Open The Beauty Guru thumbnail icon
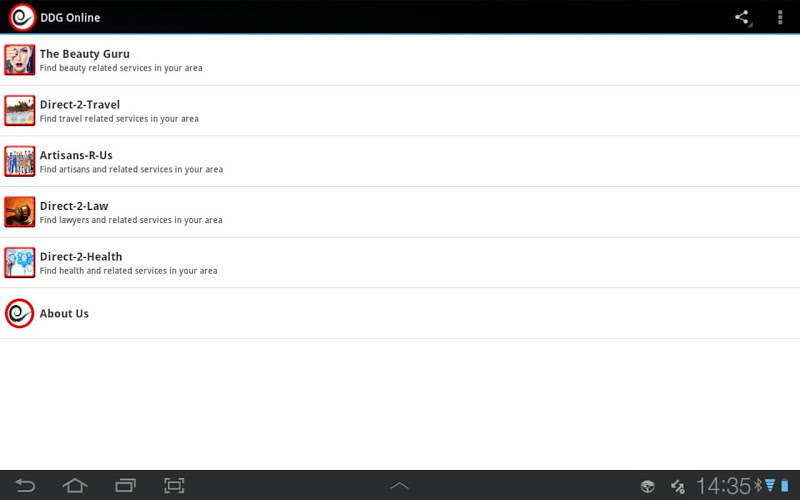Screen dimensions: 800x500 point(19,60)
